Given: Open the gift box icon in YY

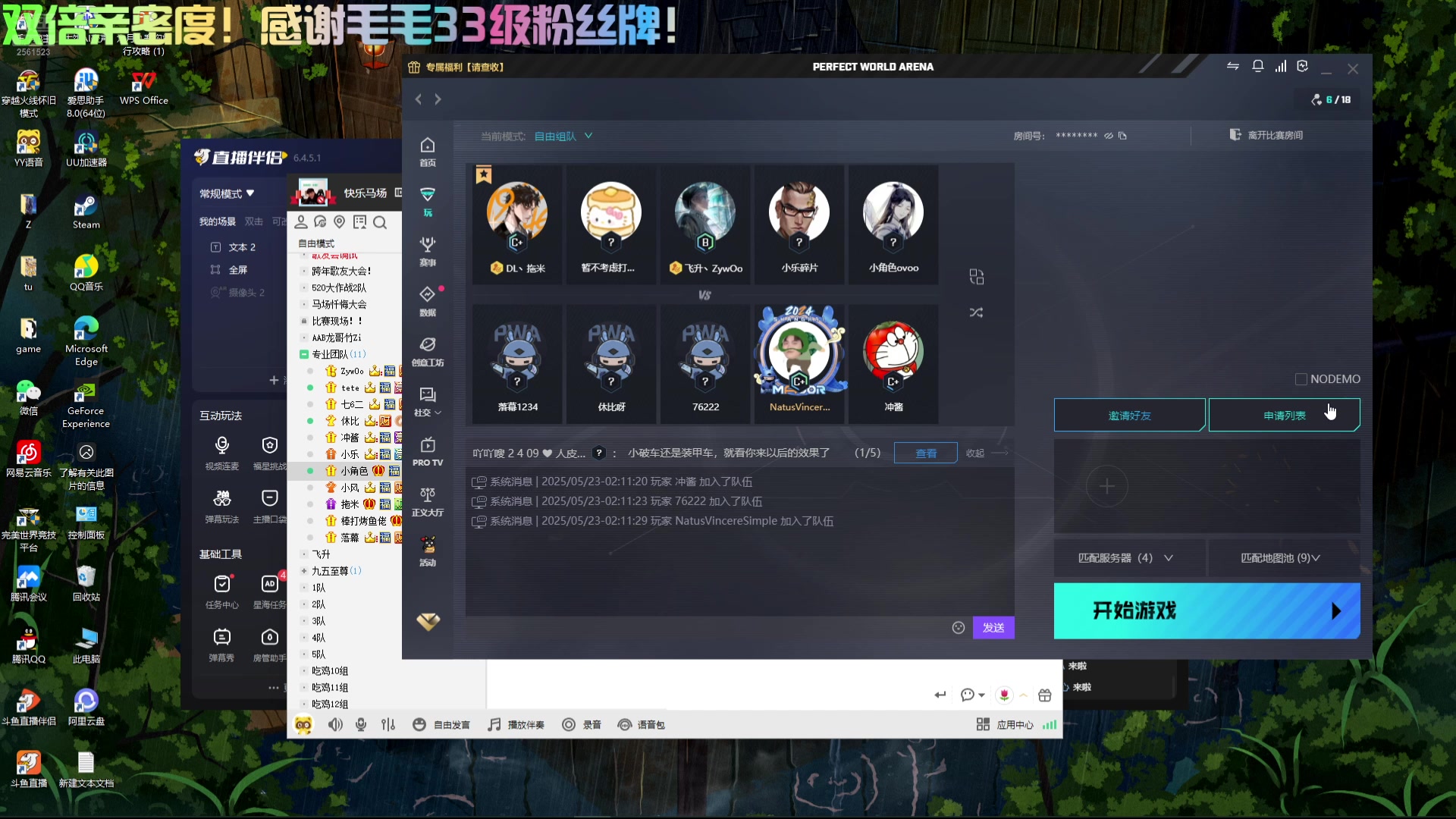Looking at the screenshot, I should click(1045, 695).
